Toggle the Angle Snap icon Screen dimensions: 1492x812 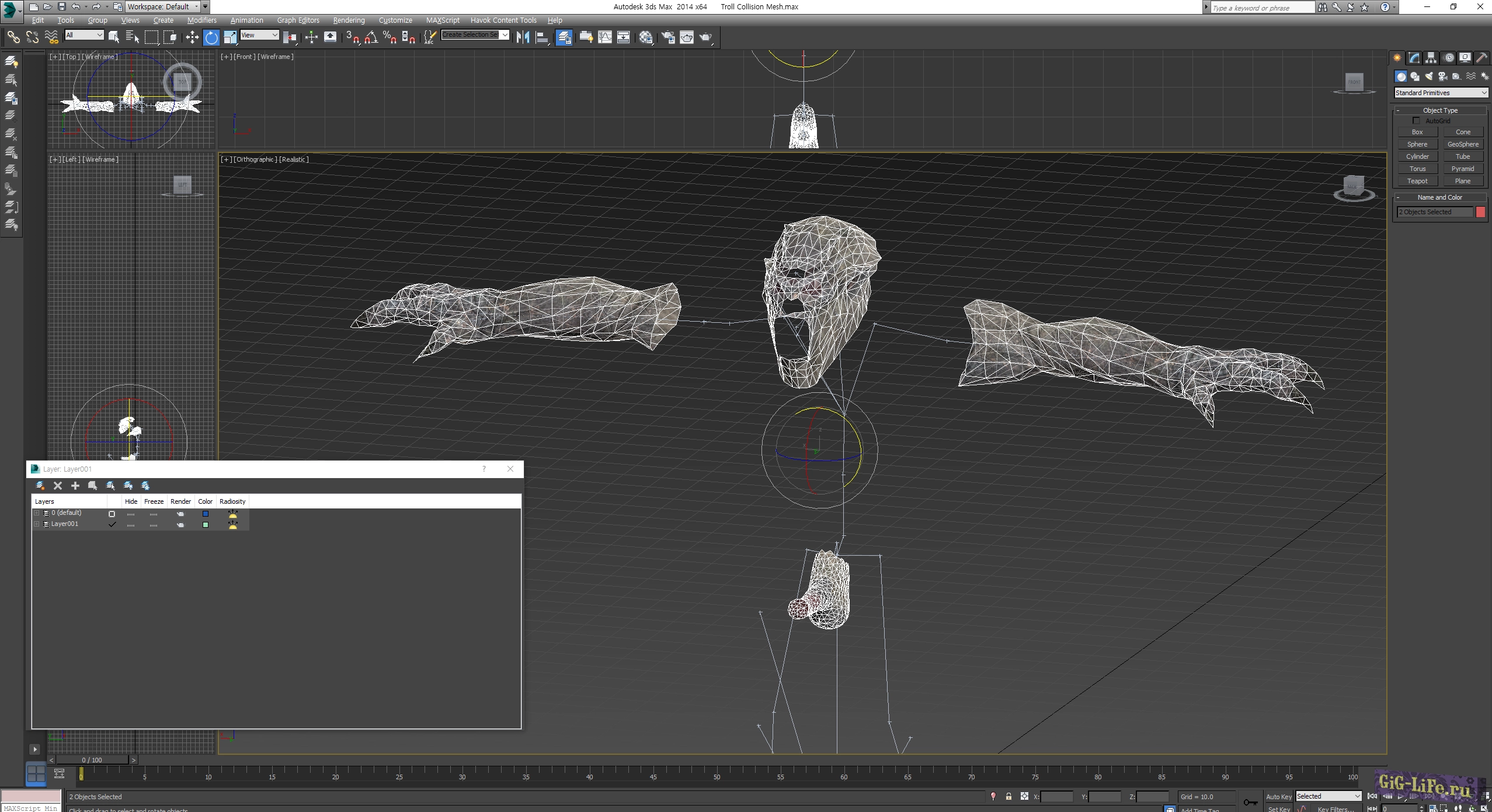pyautogui.click(x=370, y=38)
